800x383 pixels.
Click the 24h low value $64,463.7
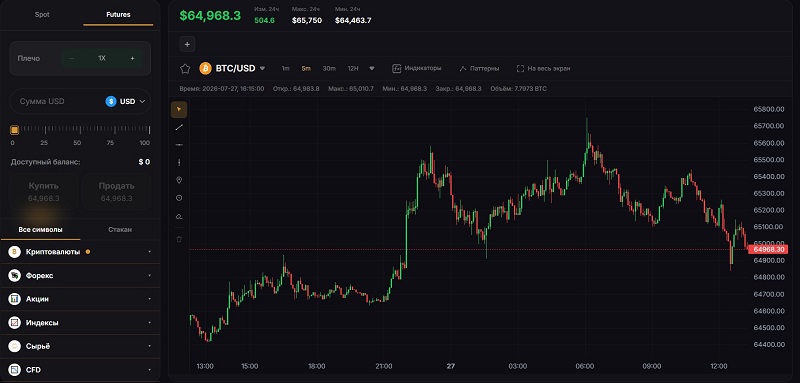[353, 21]
